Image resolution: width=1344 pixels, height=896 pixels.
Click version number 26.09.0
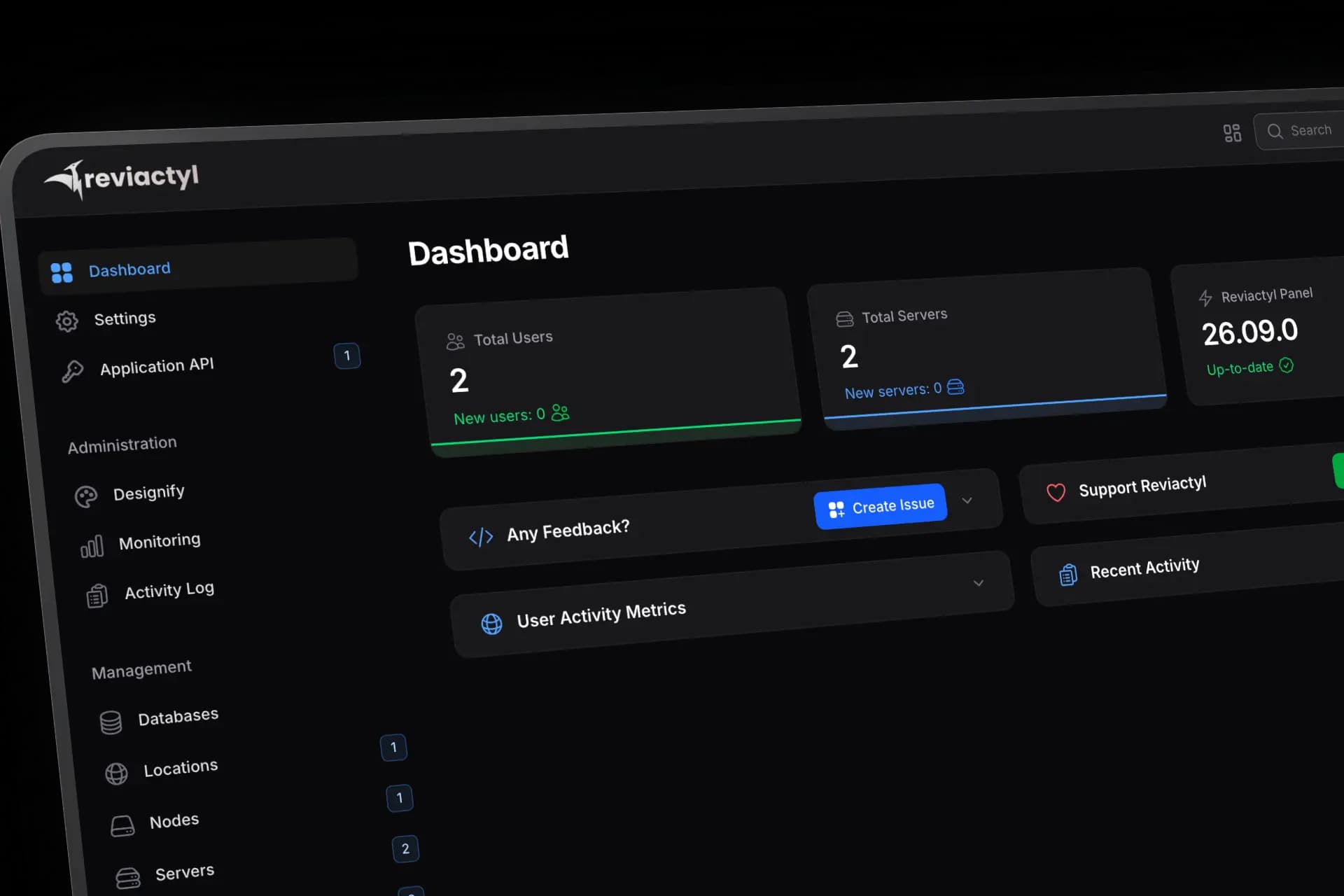[x=1250, y=331]
